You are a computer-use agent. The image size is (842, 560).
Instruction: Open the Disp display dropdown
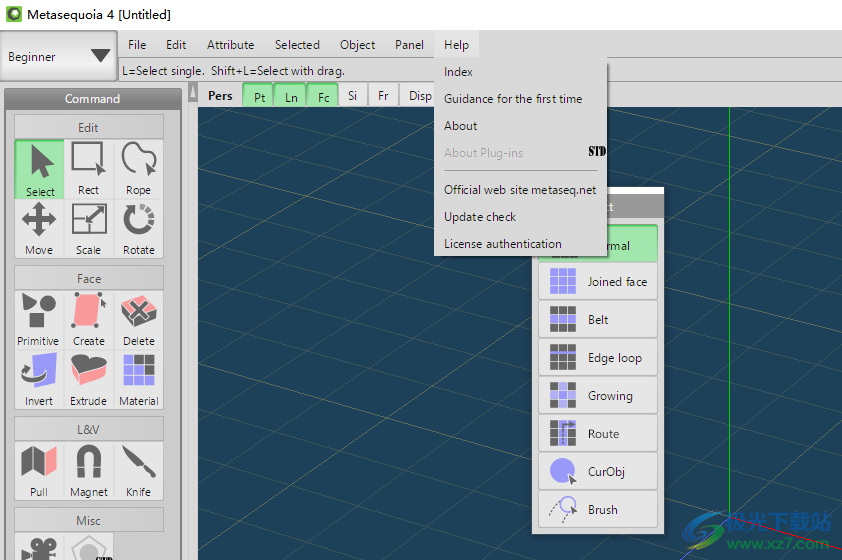point(418,96)
